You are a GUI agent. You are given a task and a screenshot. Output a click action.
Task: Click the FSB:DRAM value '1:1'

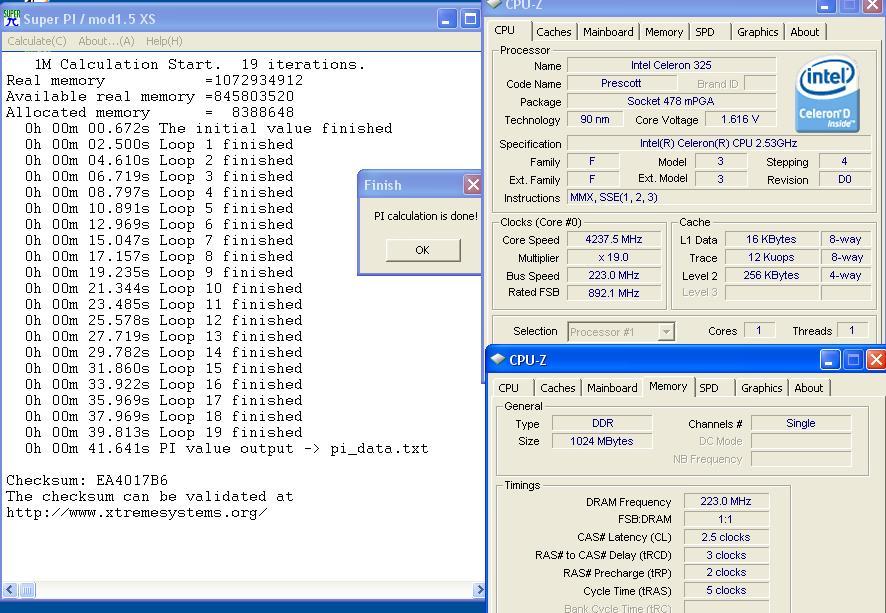pyautogui.click(x=726, y=519)
